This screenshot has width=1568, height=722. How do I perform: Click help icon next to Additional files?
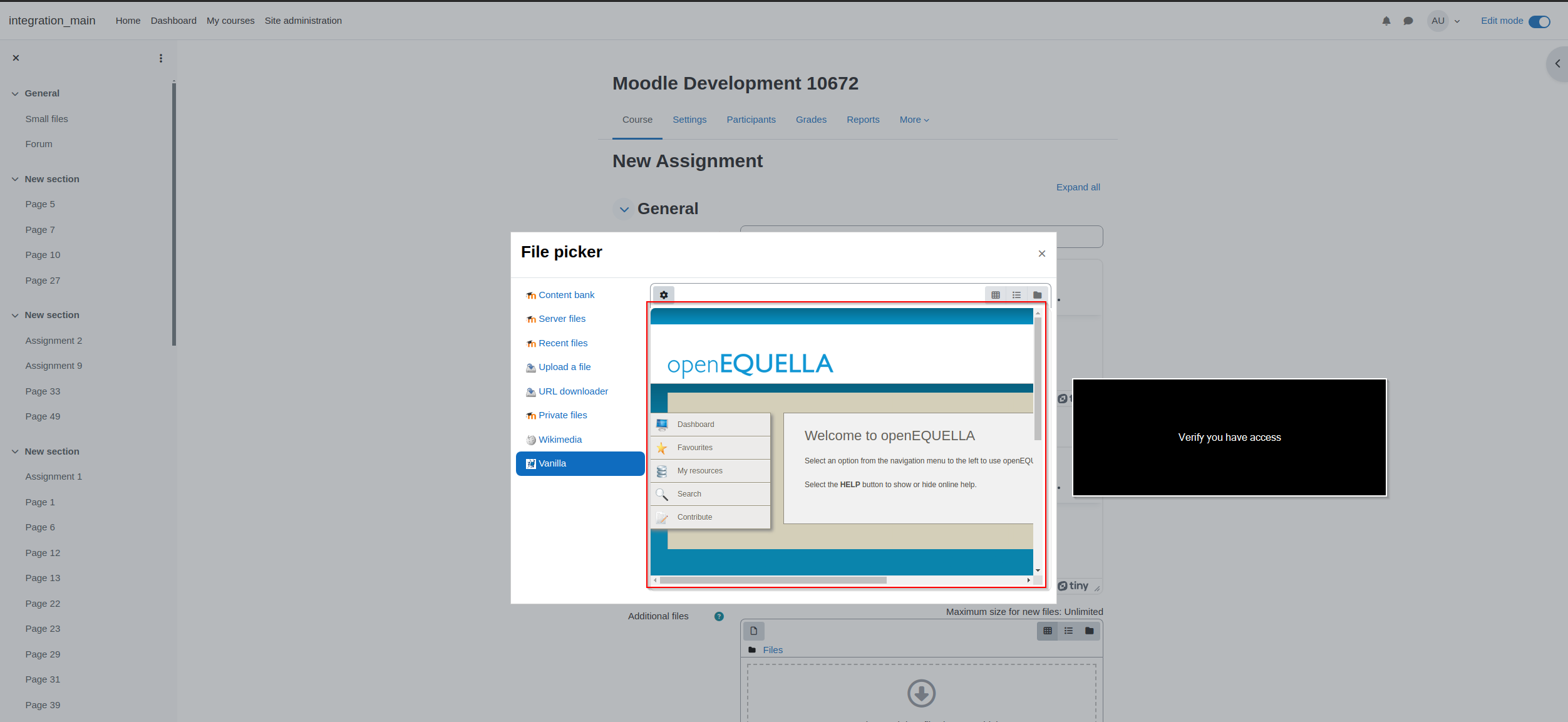719,616
